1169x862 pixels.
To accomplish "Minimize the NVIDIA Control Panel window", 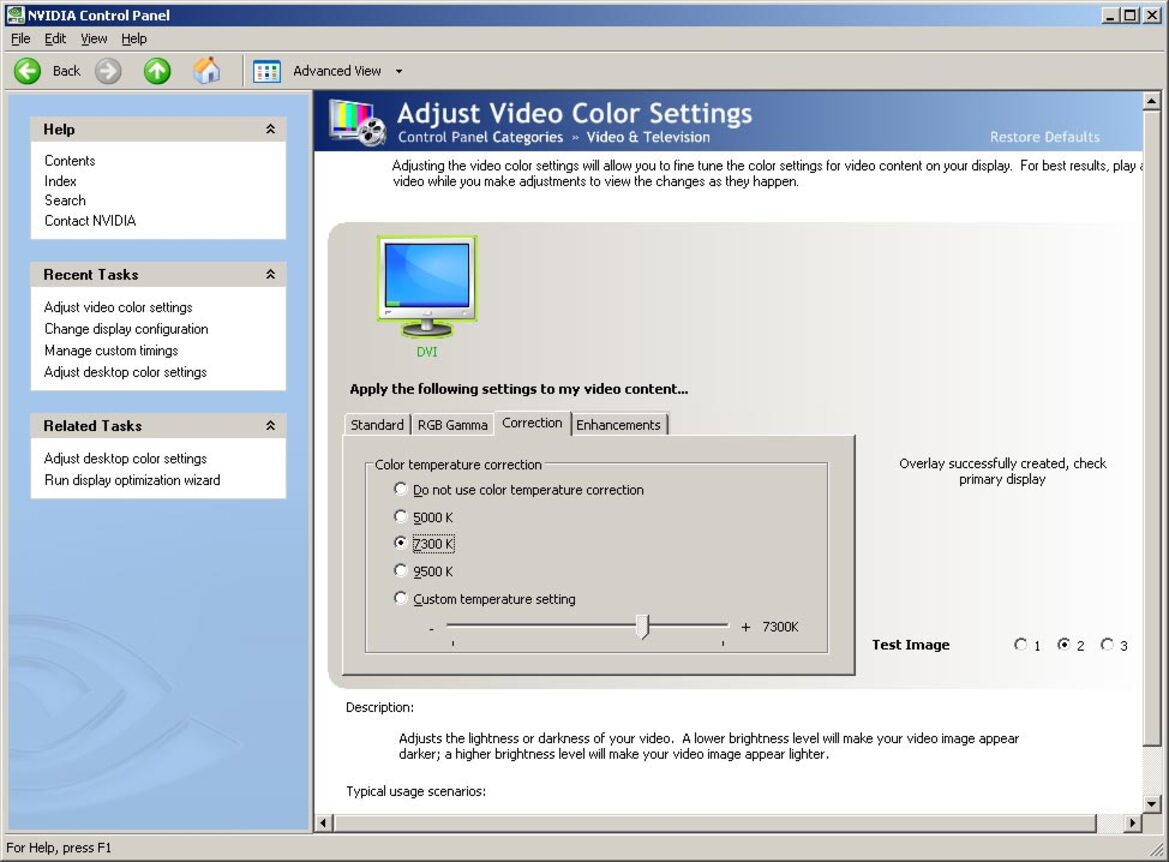I will click(x=1111, y=15).
